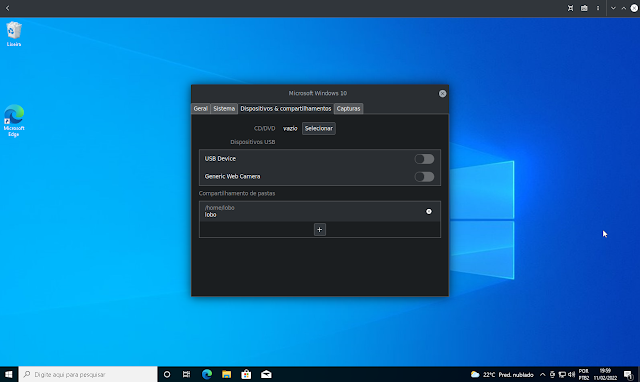Open Microsoft Store from the taskbar
The image size is (640, 382).
246,374
